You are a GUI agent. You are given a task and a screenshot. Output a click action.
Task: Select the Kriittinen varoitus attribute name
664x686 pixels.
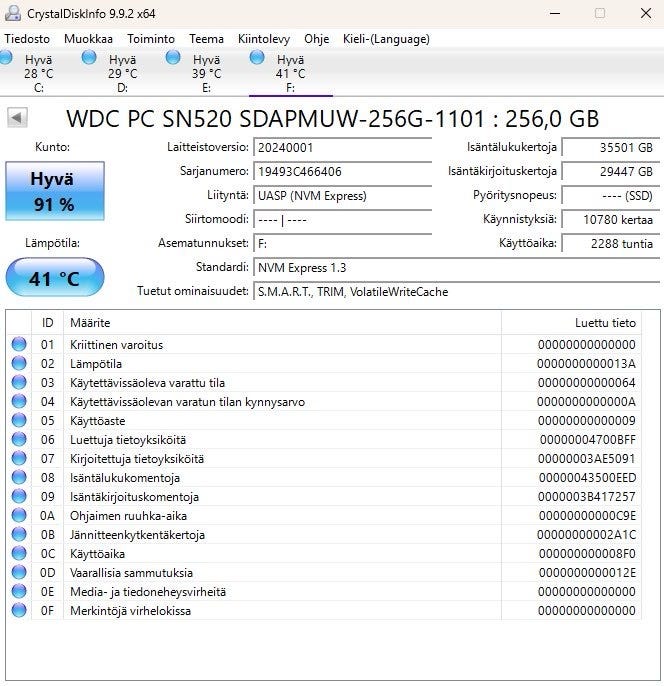point(116,345)
